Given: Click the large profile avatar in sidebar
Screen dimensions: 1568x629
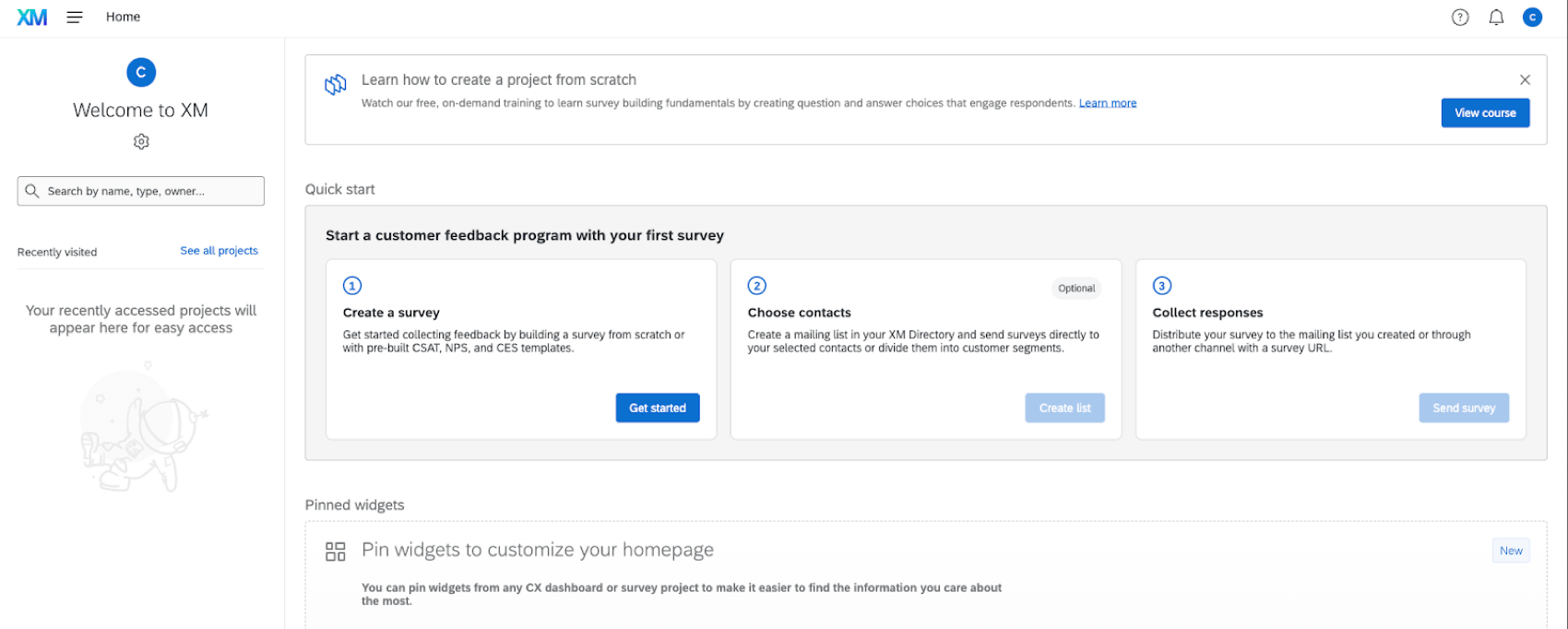Looking at the screenshot, I should pos(141,72).
